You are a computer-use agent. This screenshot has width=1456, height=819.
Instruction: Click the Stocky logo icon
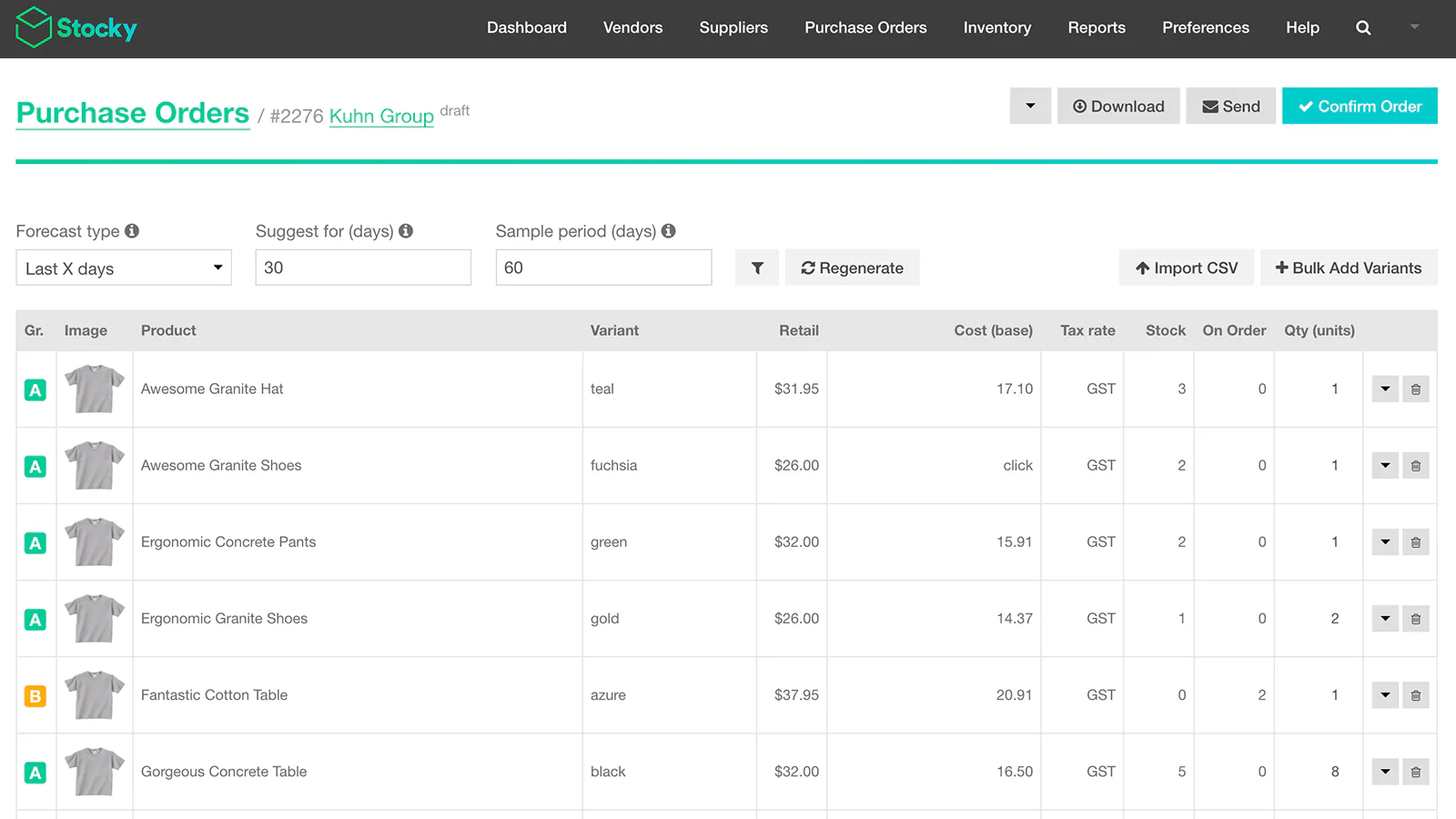tap(33, 27)
